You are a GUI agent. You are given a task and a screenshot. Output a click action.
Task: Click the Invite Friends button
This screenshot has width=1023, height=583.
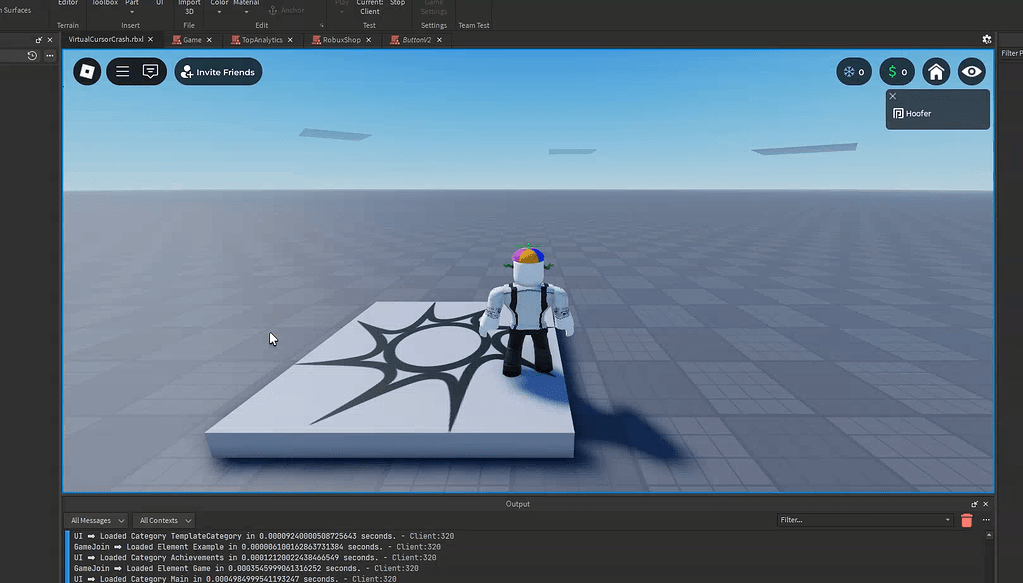click(x=218, y=71)
